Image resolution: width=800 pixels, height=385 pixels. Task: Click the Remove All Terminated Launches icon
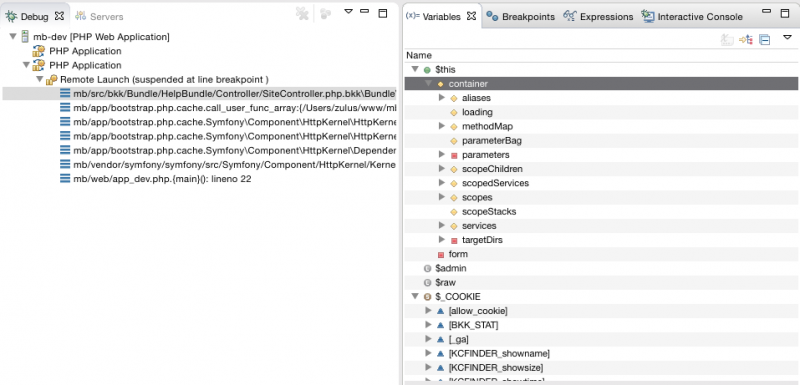point(302,14)
